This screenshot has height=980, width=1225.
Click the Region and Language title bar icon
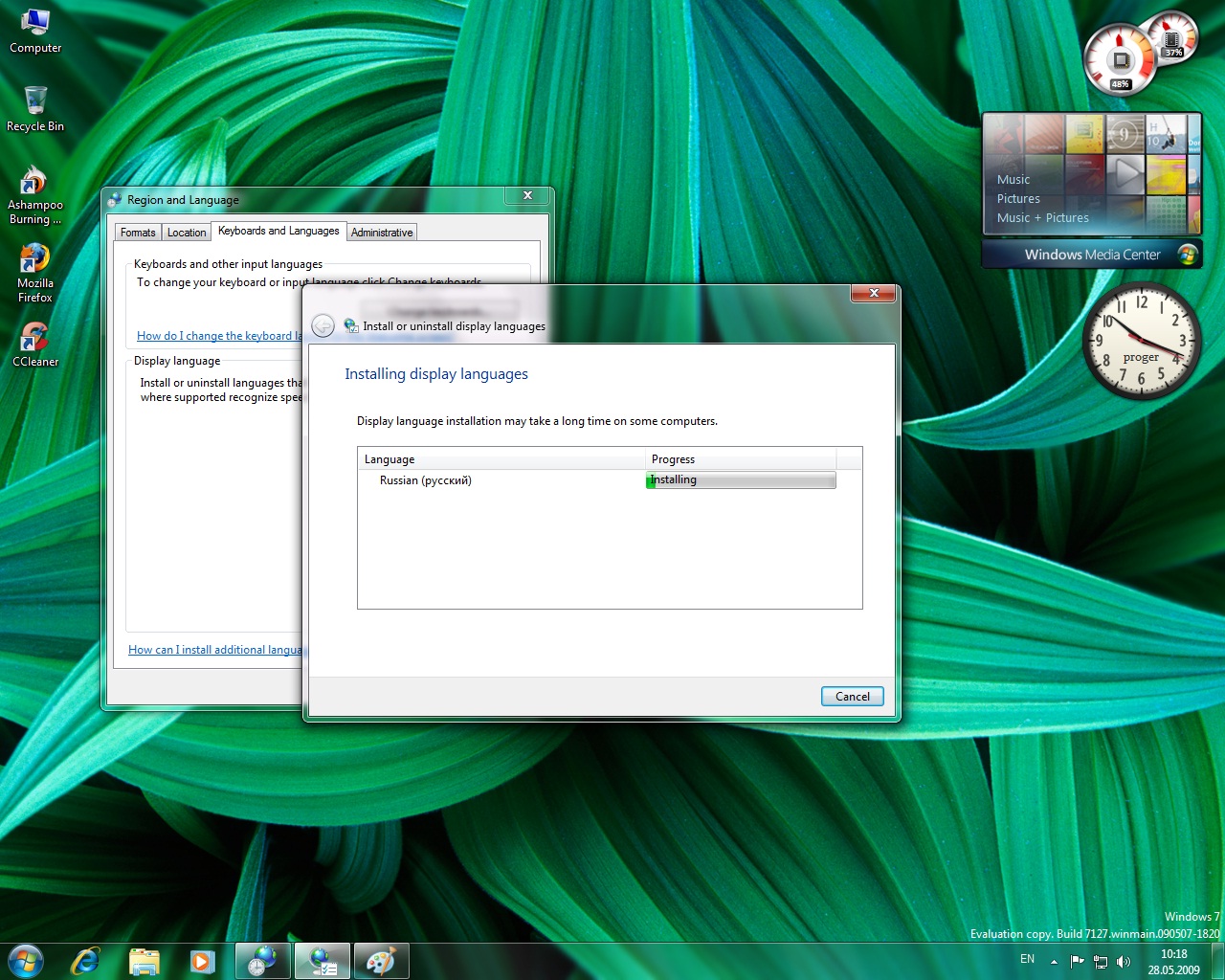115,200
